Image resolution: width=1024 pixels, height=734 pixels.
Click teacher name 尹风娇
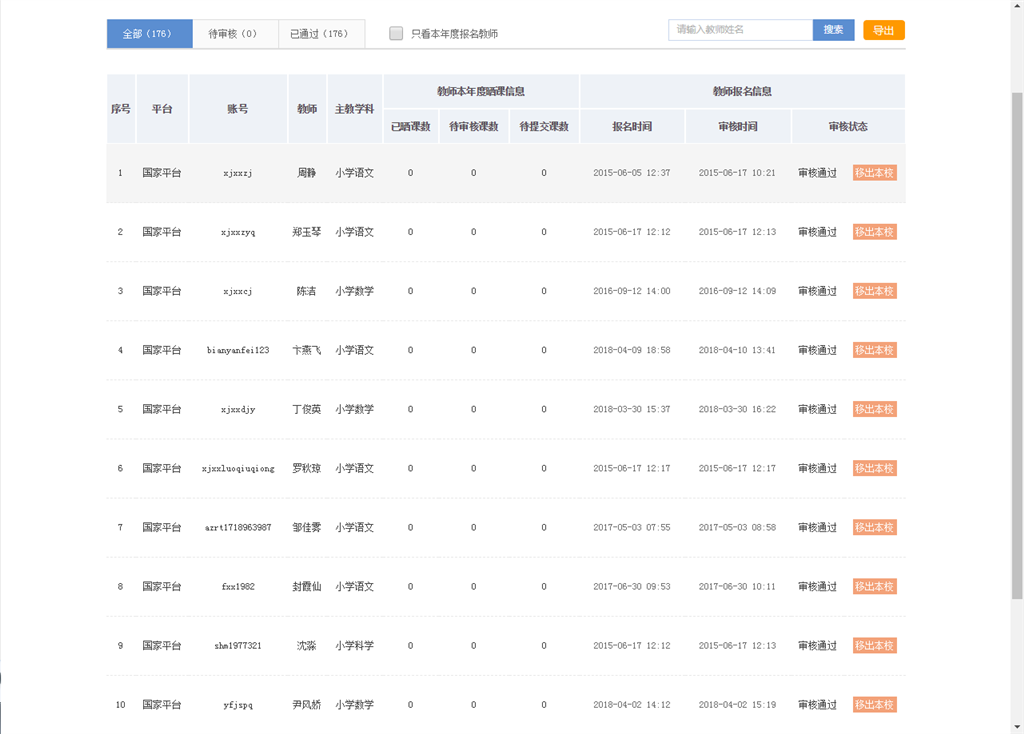pos(306,705)
